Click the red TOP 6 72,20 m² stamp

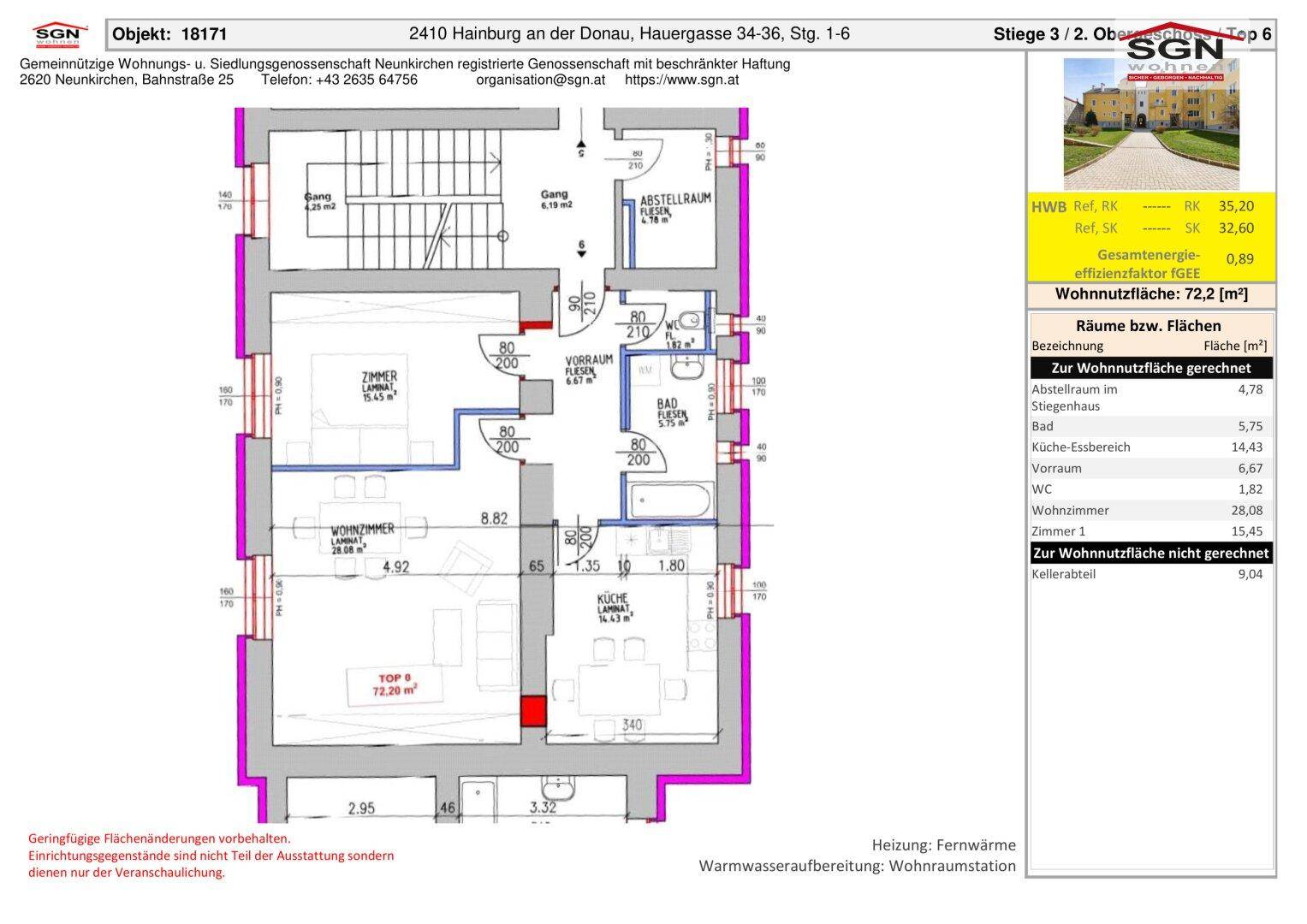coord(394,684)
